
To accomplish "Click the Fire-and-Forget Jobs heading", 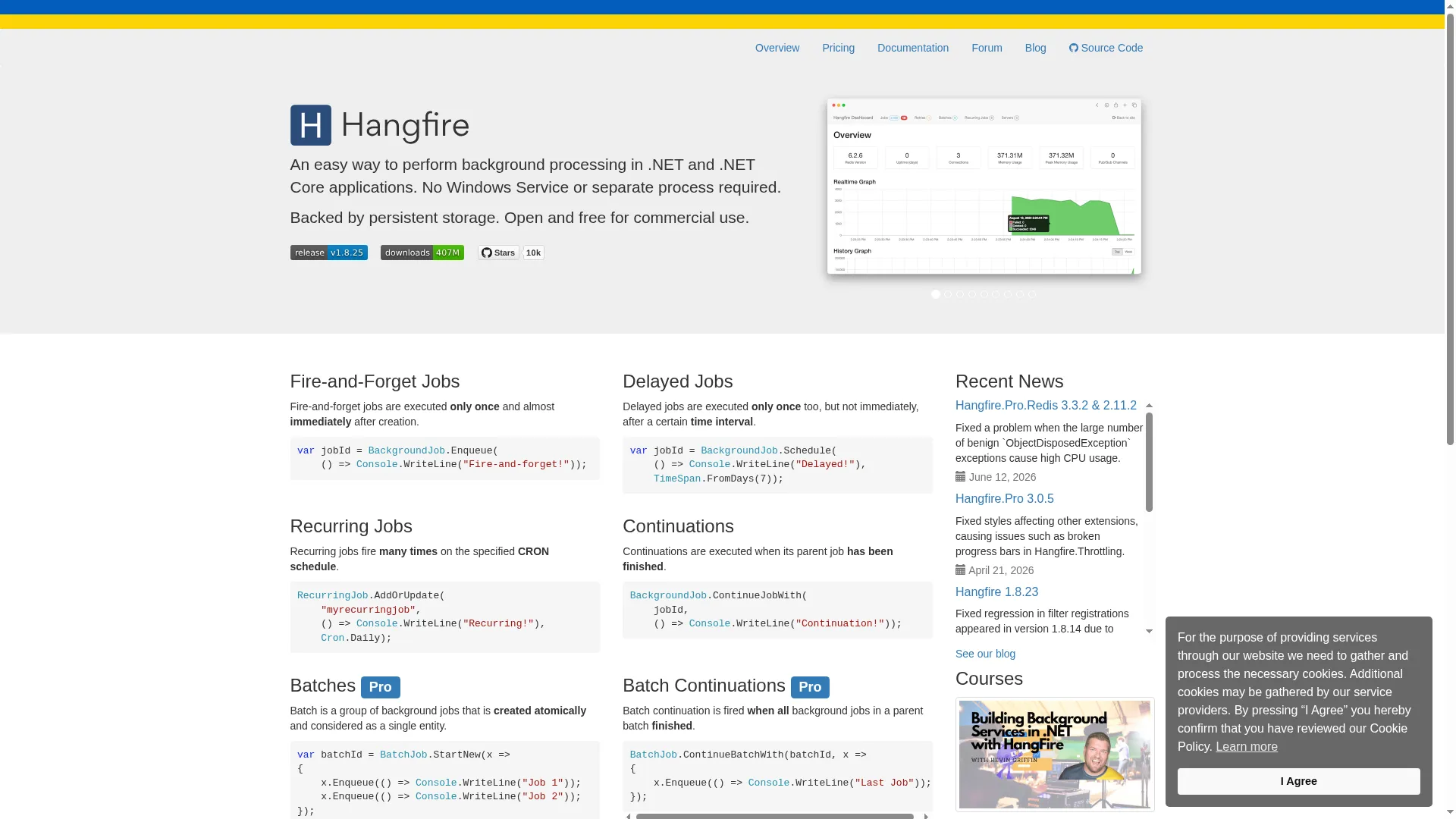I will tap(375, 381).
